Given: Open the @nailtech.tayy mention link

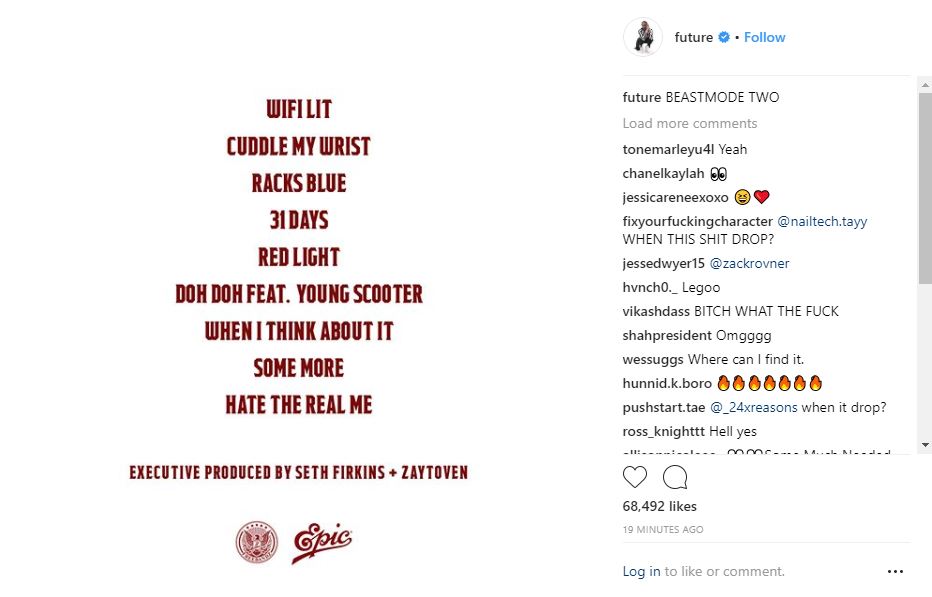Looking at the screenshot, I should 822,221.
